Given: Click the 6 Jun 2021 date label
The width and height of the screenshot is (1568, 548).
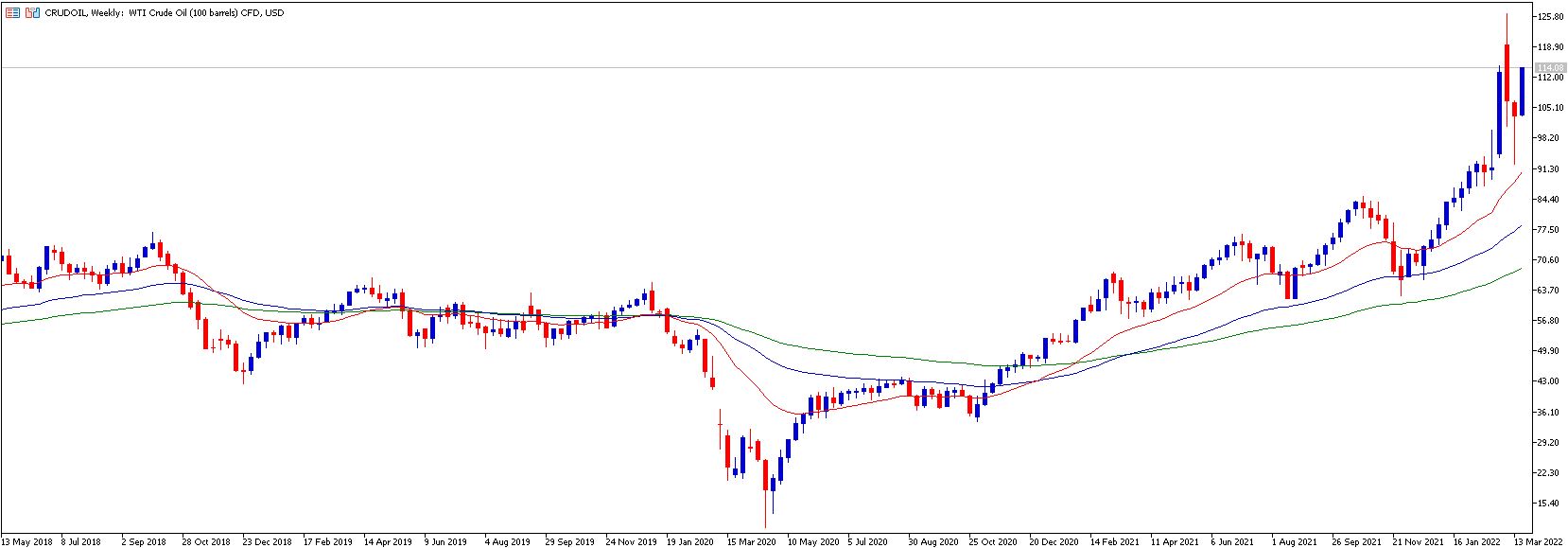Looking at the screenshot, I should pos(1232,542).
